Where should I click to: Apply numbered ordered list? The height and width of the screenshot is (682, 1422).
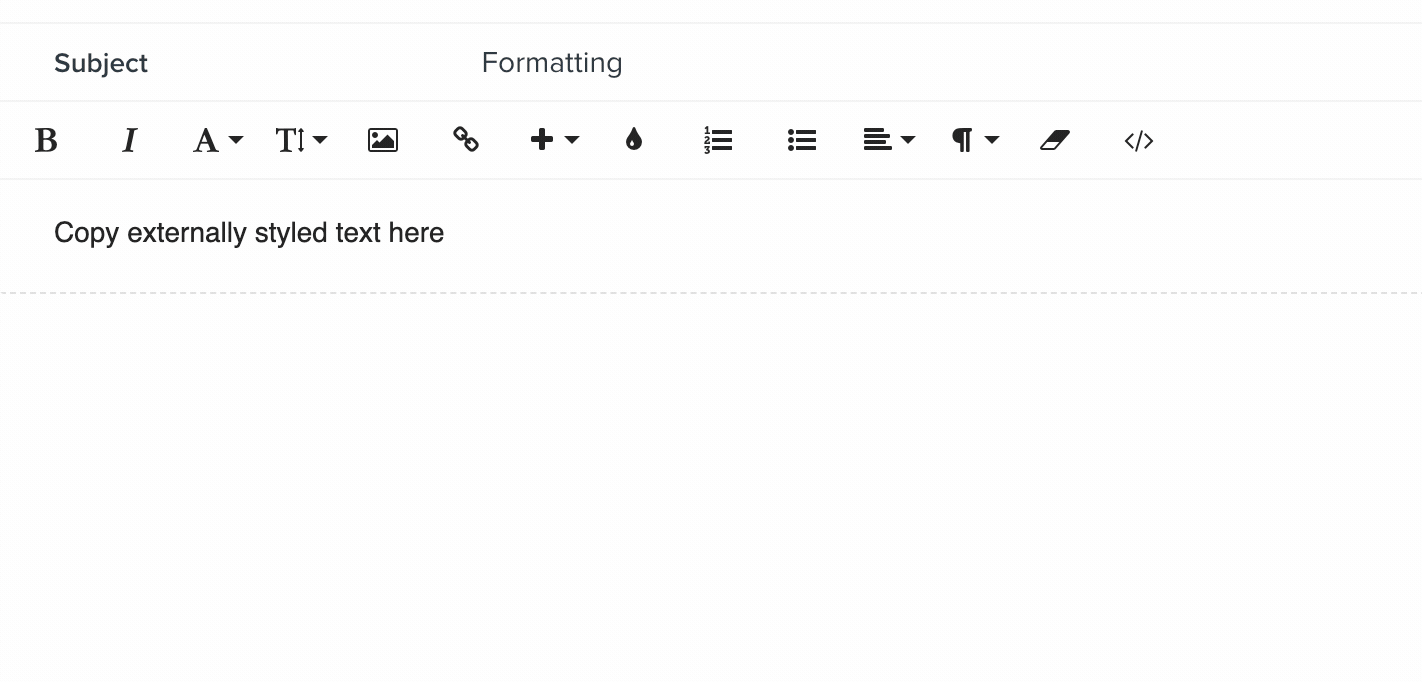(718, 140)
